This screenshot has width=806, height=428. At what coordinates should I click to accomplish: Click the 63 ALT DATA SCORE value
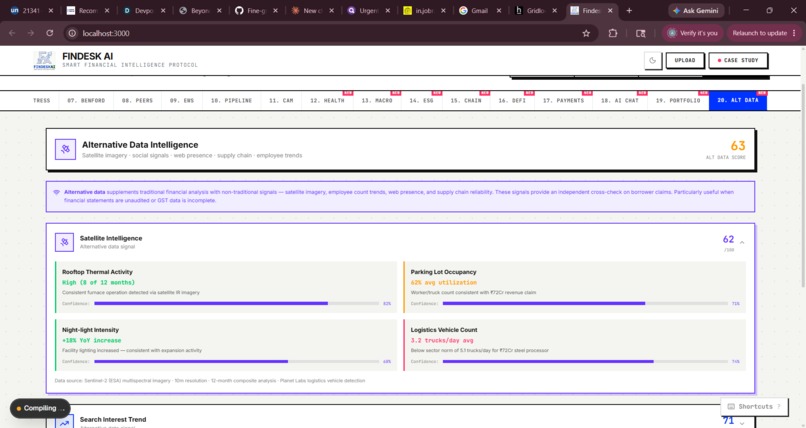738,146
